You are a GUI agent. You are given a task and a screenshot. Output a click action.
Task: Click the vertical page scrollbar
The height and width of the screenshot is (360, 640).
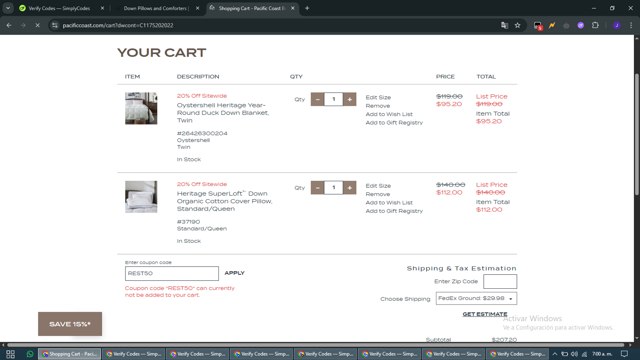coord(637,135)
